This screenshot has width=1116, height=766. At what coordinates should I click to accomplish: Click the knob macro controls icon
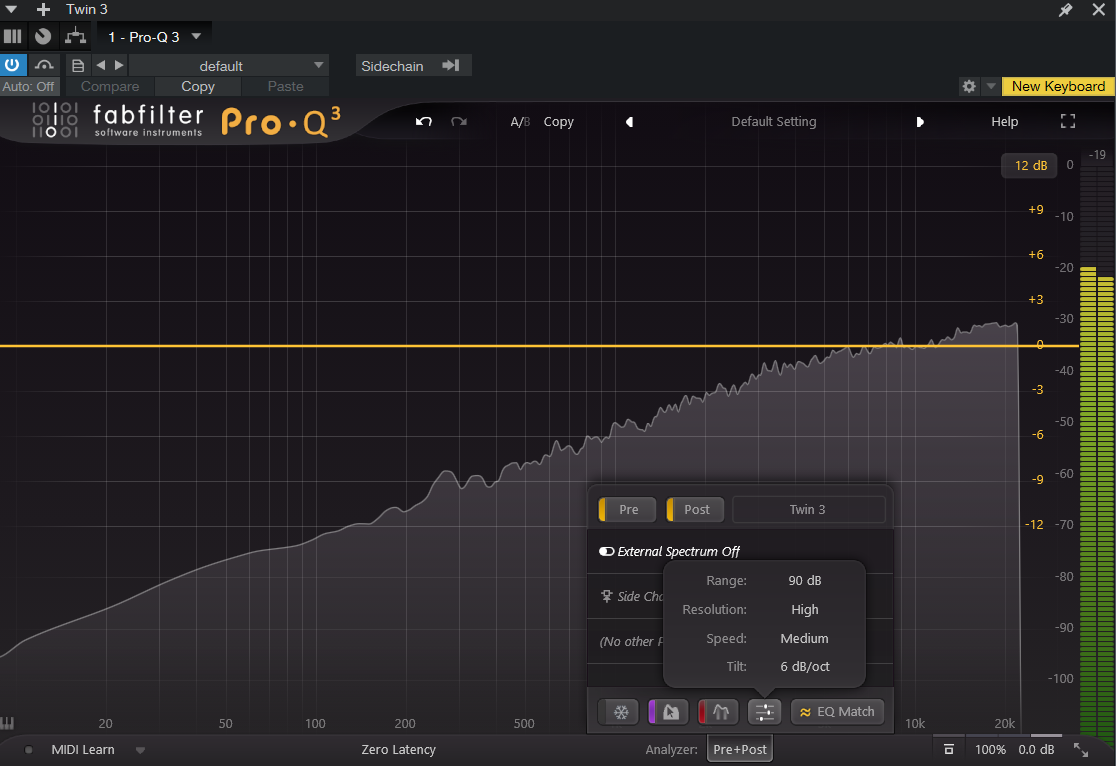click(43, 36)
